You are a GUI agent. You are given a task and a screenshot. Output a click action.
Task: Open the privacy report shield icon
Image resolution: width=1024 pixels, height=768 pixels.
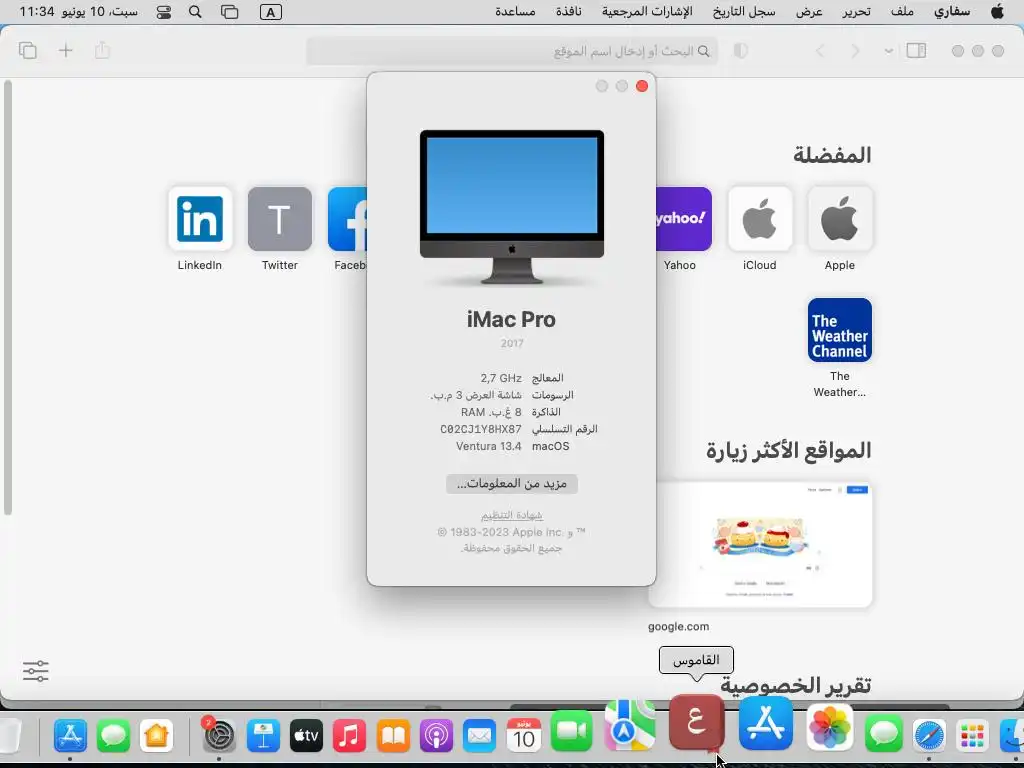[741, 51]
